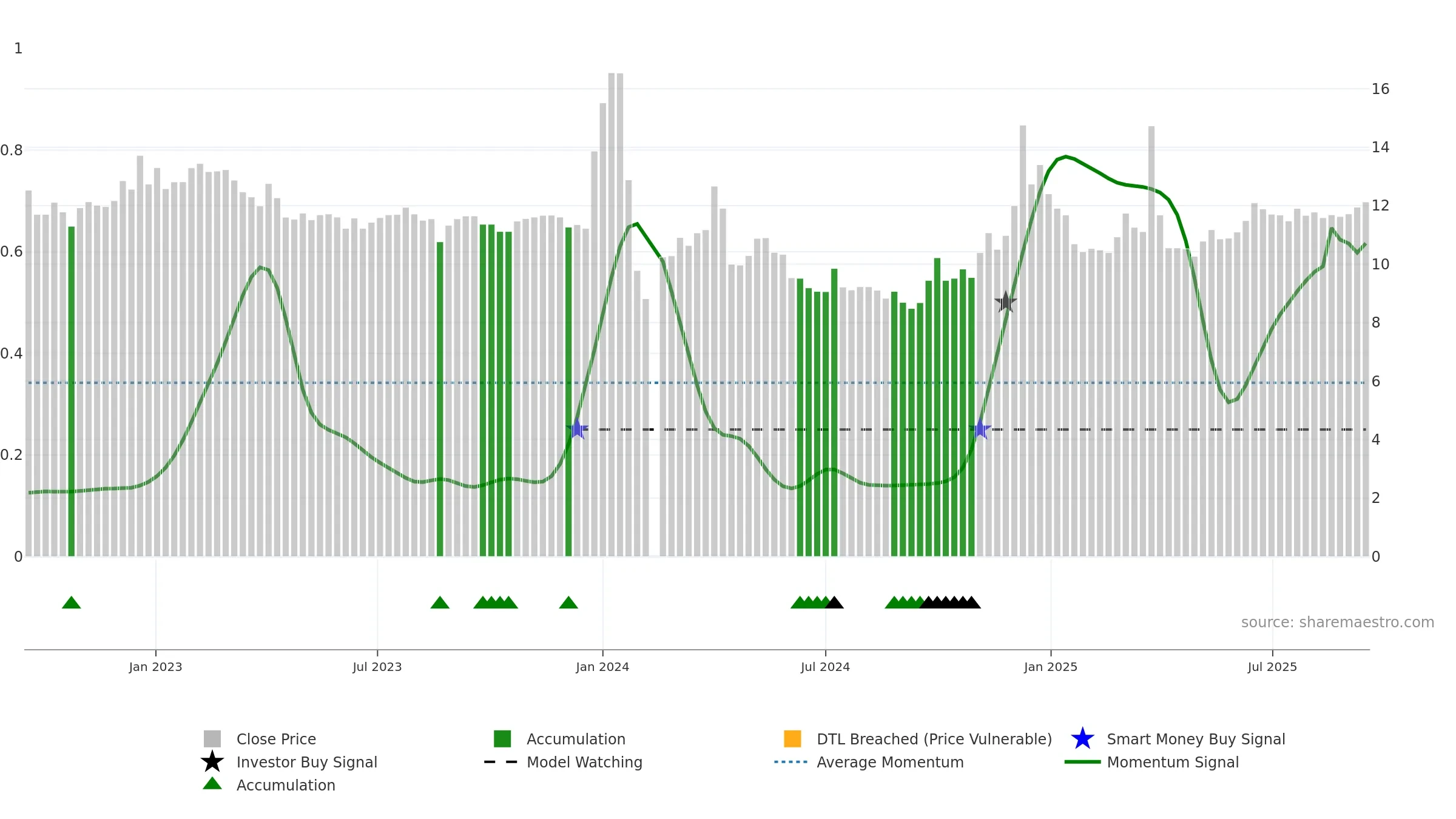The image size is (1456, 819).
Task: Click the green Accumulation bar legend square
Action: click(x=502, y=739)
